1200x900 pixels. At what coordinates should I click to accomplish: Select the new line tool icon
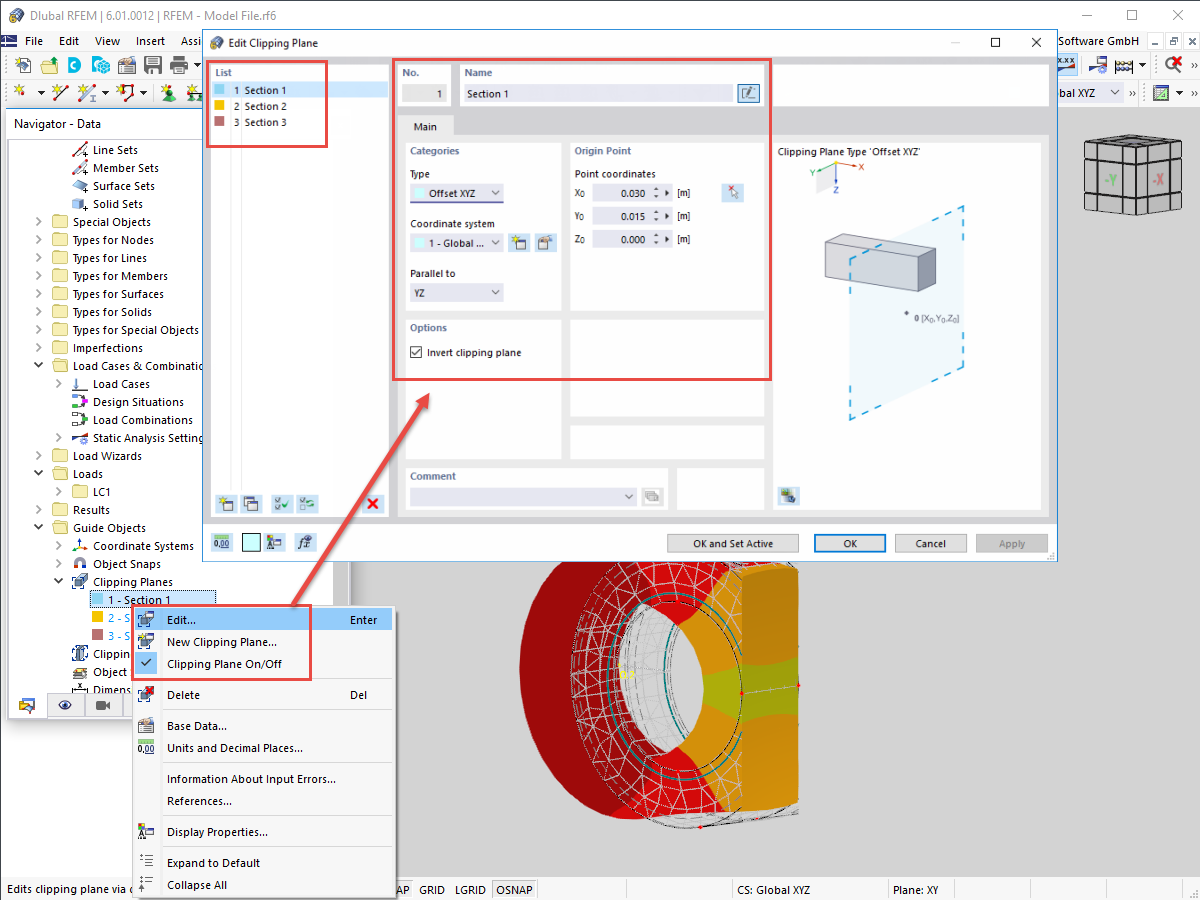tap(60, 93)
